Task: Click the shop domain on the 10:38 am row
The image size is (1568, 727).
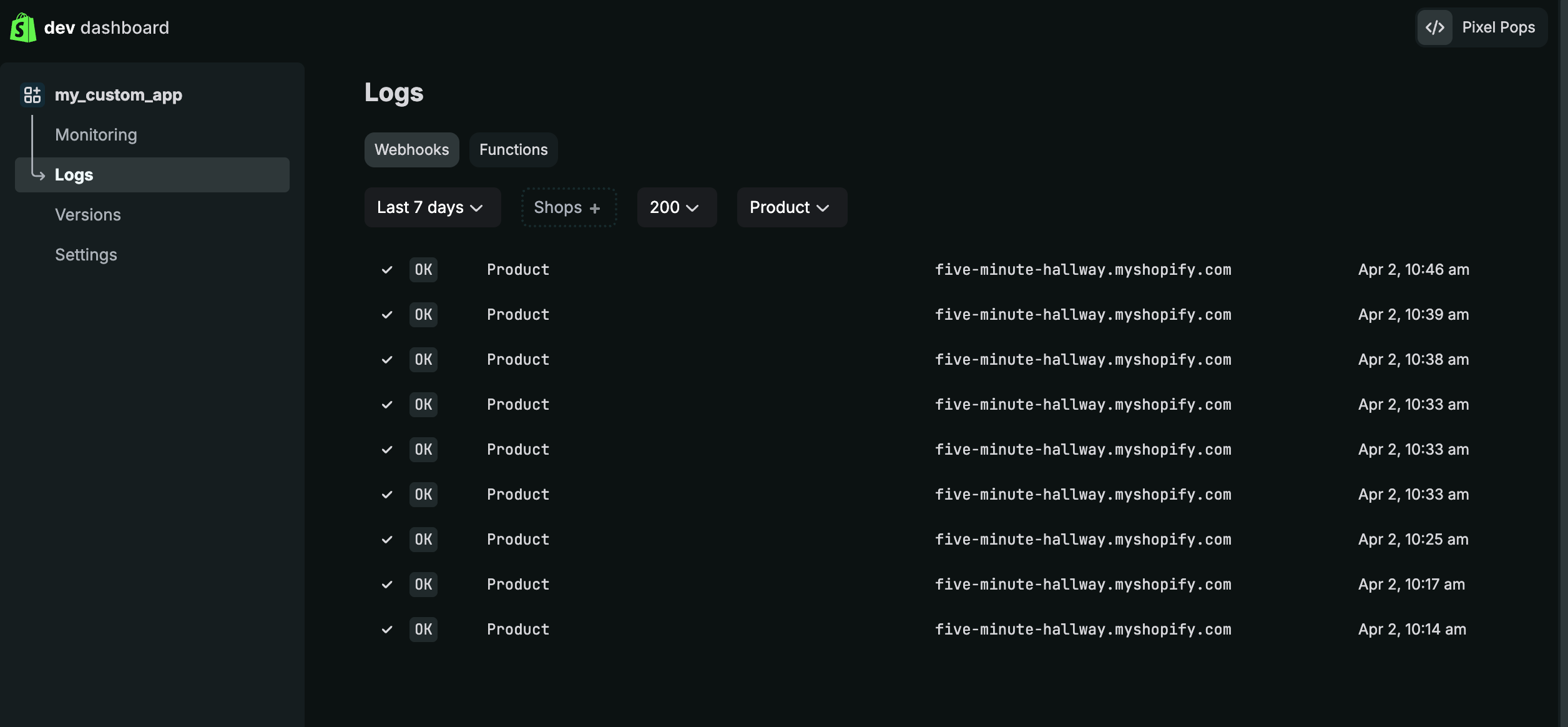Action: pyautogui.click(x=1083, y=360)
